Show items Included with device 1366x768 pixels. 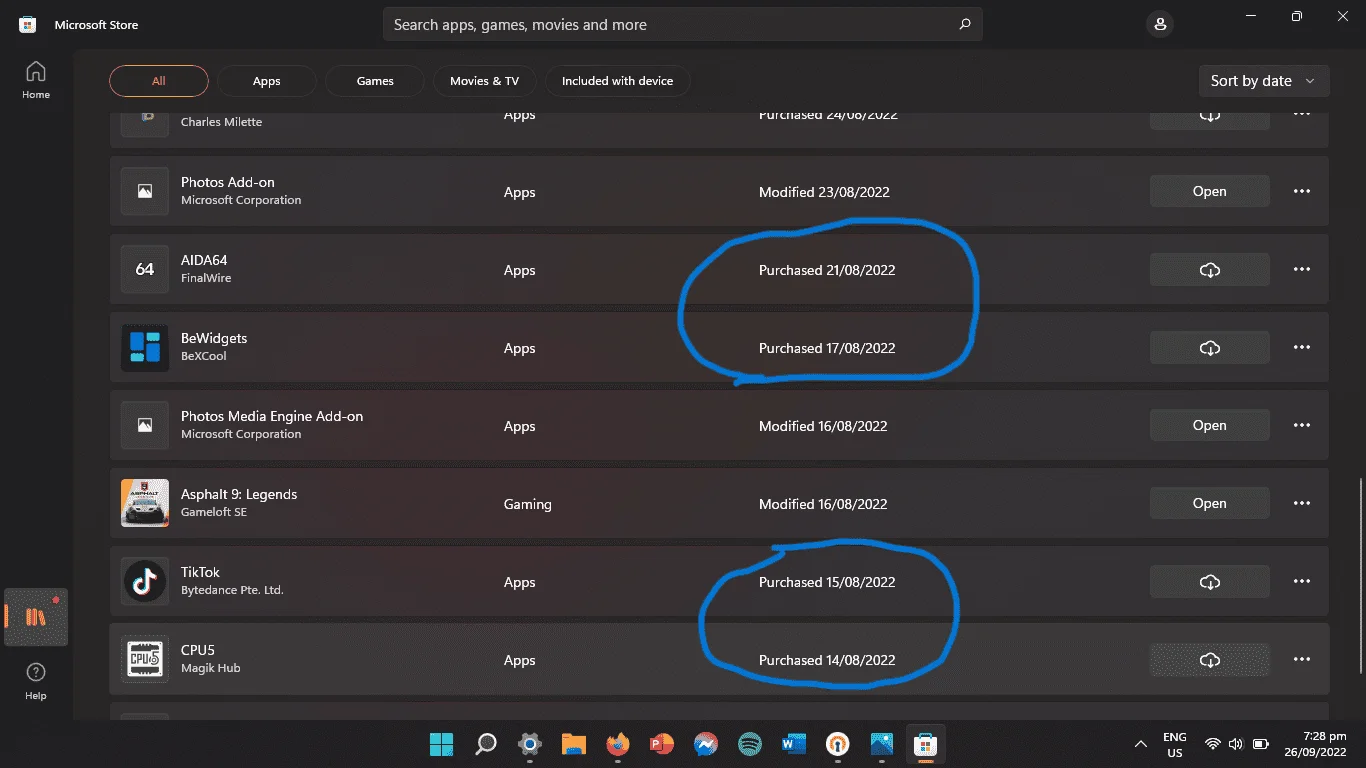[x=617, y=81]
